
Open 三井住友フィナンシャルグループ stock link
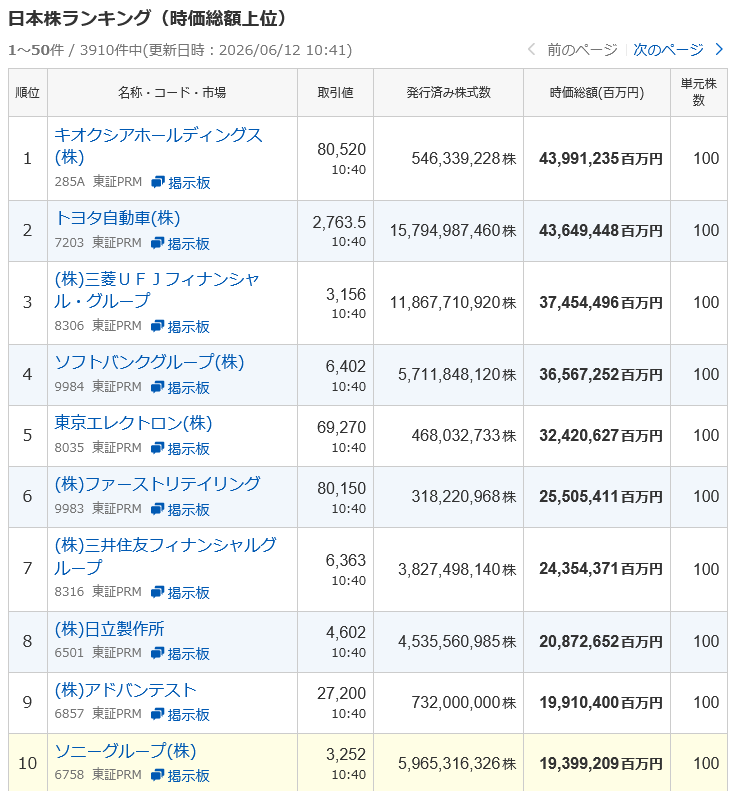[x=165, y=556]
